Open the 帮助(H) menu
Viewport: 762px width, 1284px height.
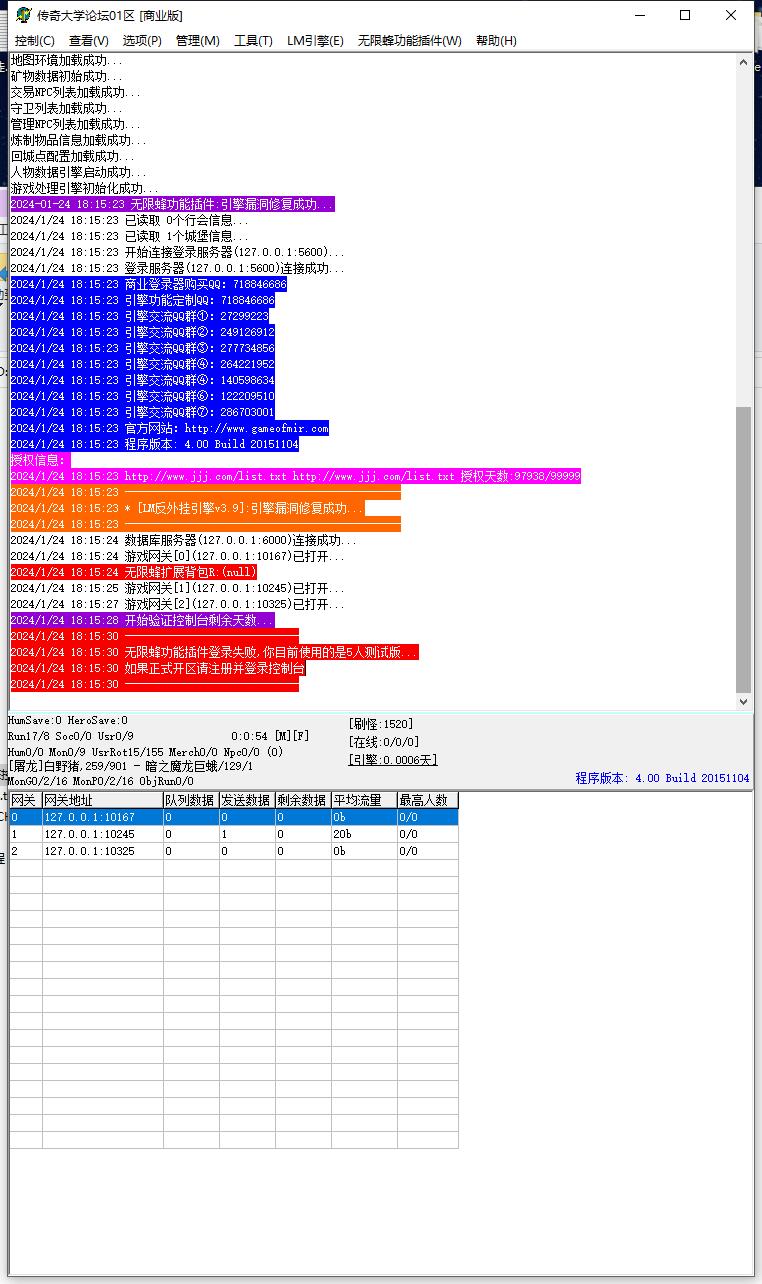point(496,41)
